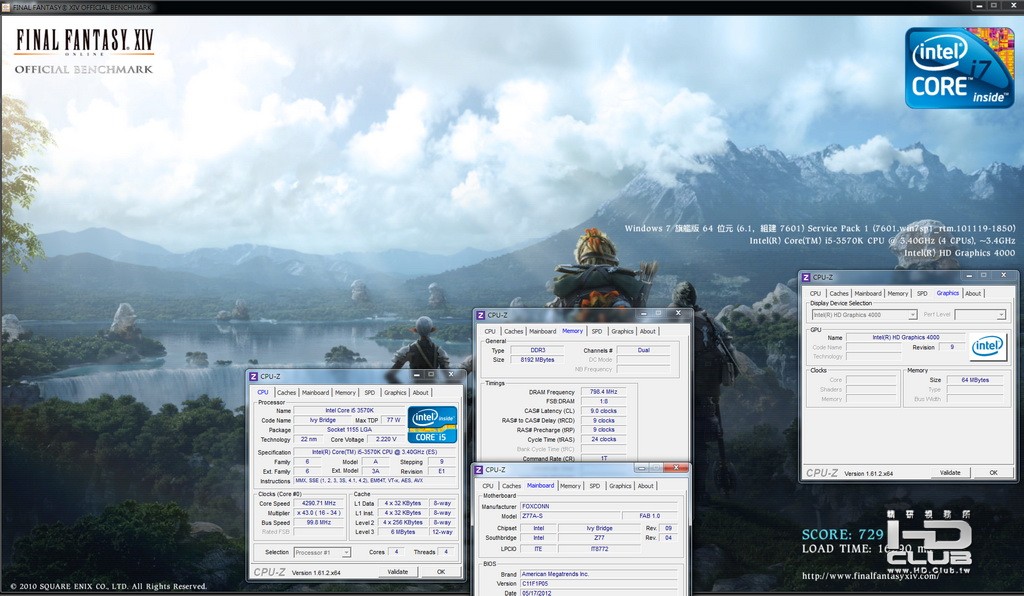Image resolution: width=1024 pixels, height=596 pixels.
Task: Click the BIOS Version value C11F1P05
Action: point(599,584)
